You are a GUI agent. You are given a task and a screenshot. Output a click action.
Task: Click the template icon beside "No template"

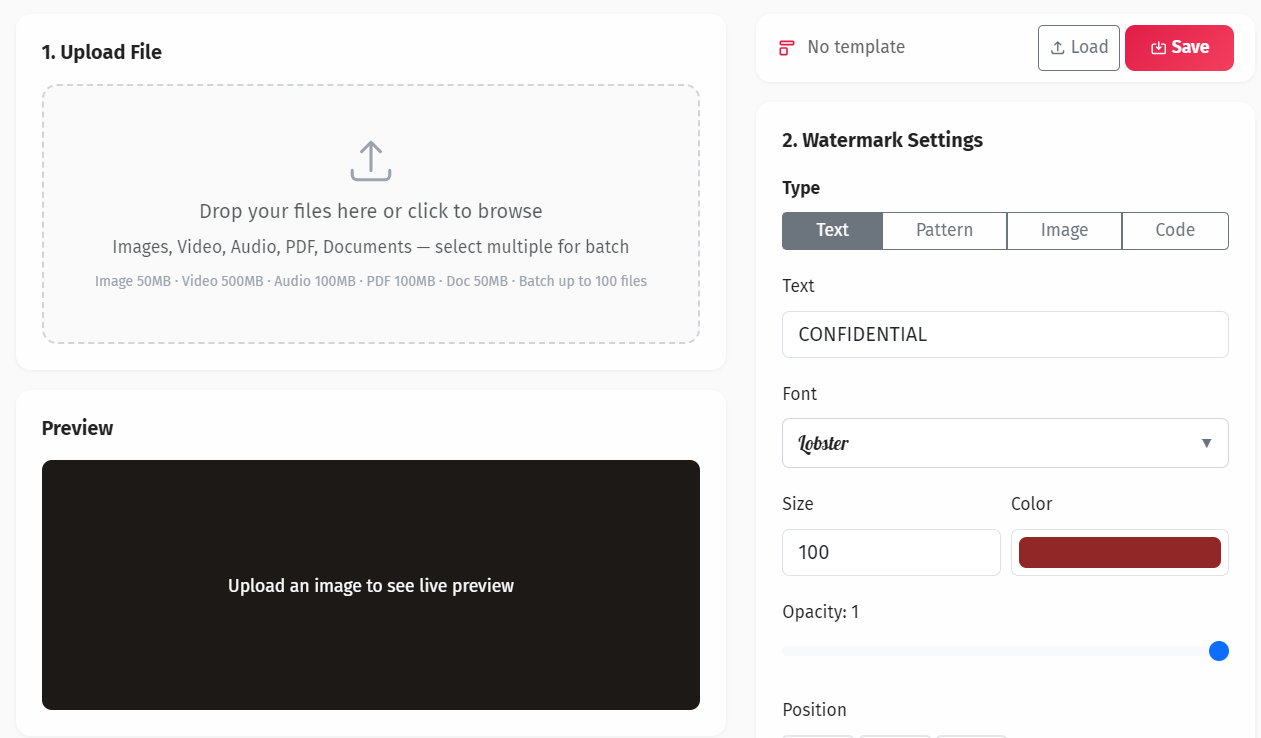pos(786,47)
